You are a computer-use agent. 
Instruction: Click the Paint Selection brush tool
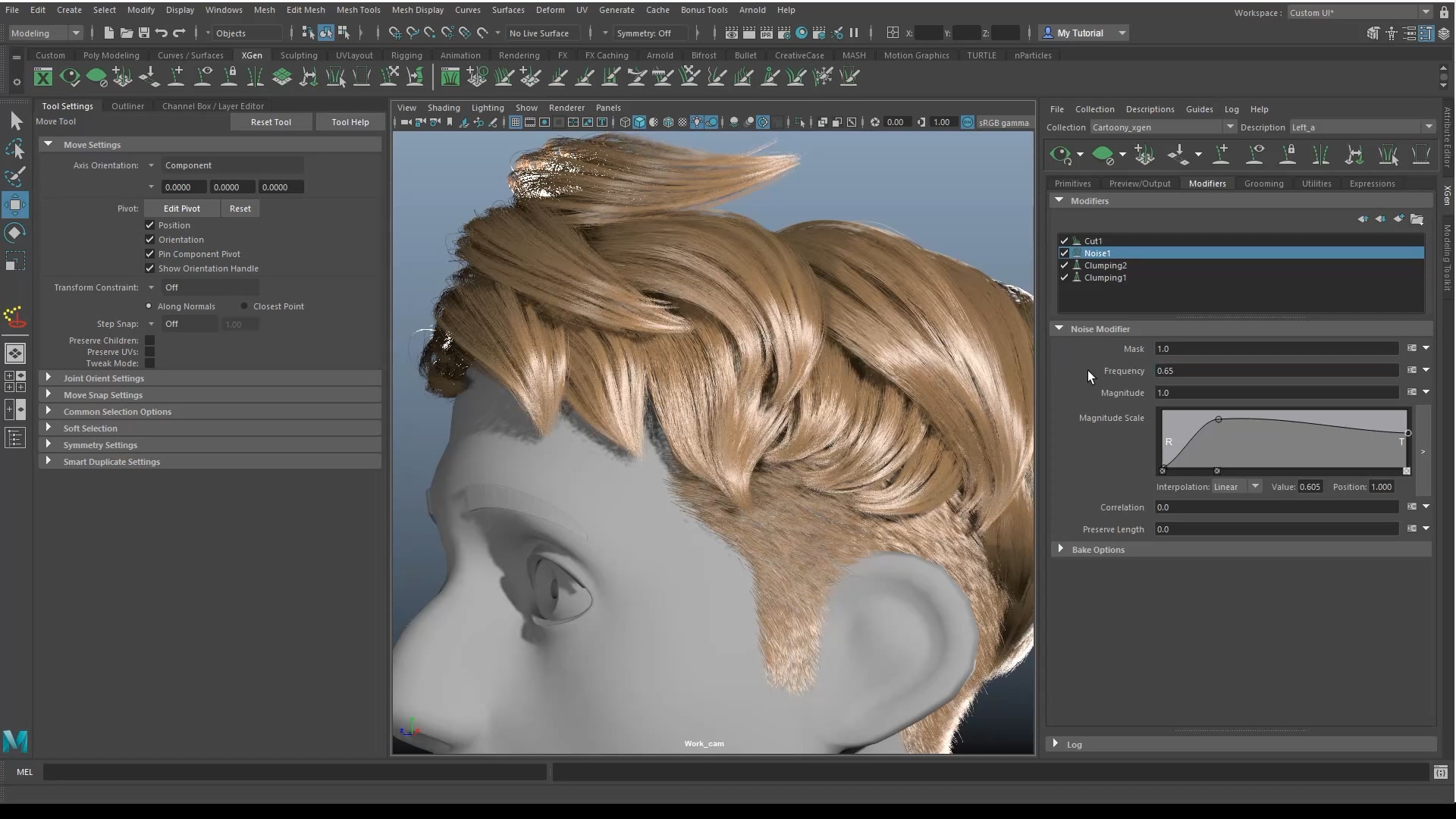[15, 176]
